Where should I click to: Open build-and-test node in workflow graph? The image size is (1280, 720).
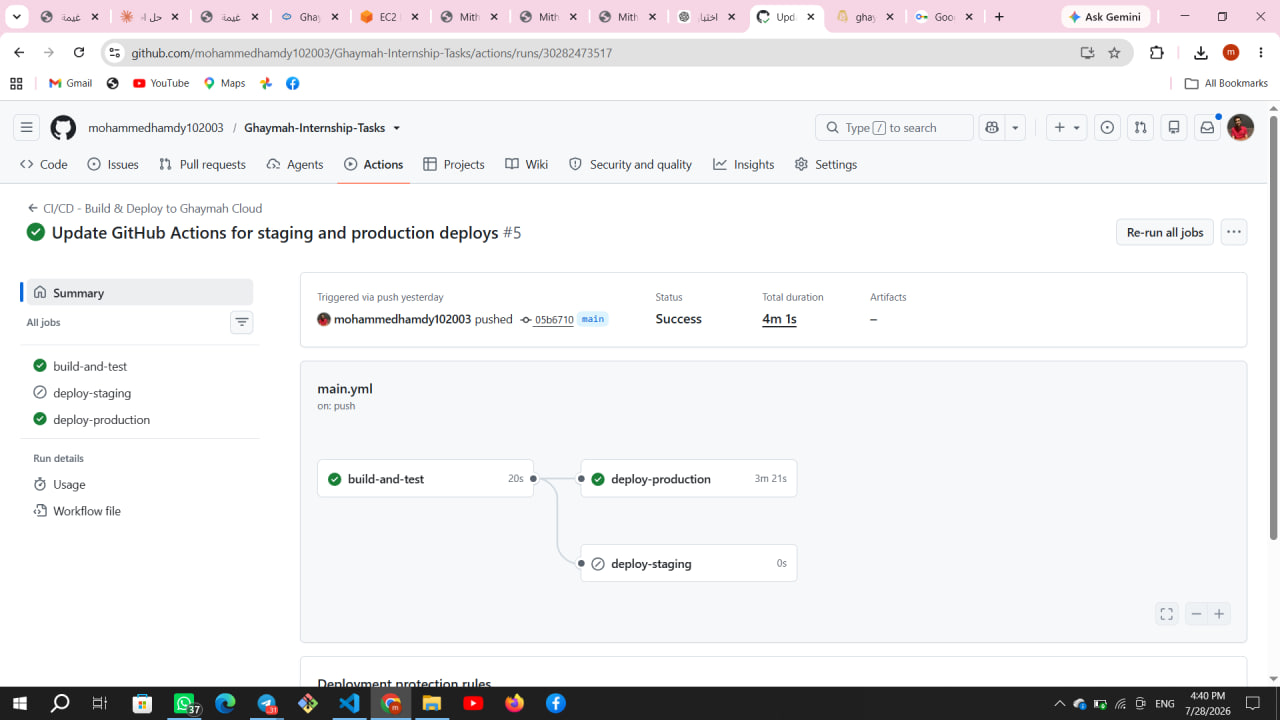click(425, 479)
